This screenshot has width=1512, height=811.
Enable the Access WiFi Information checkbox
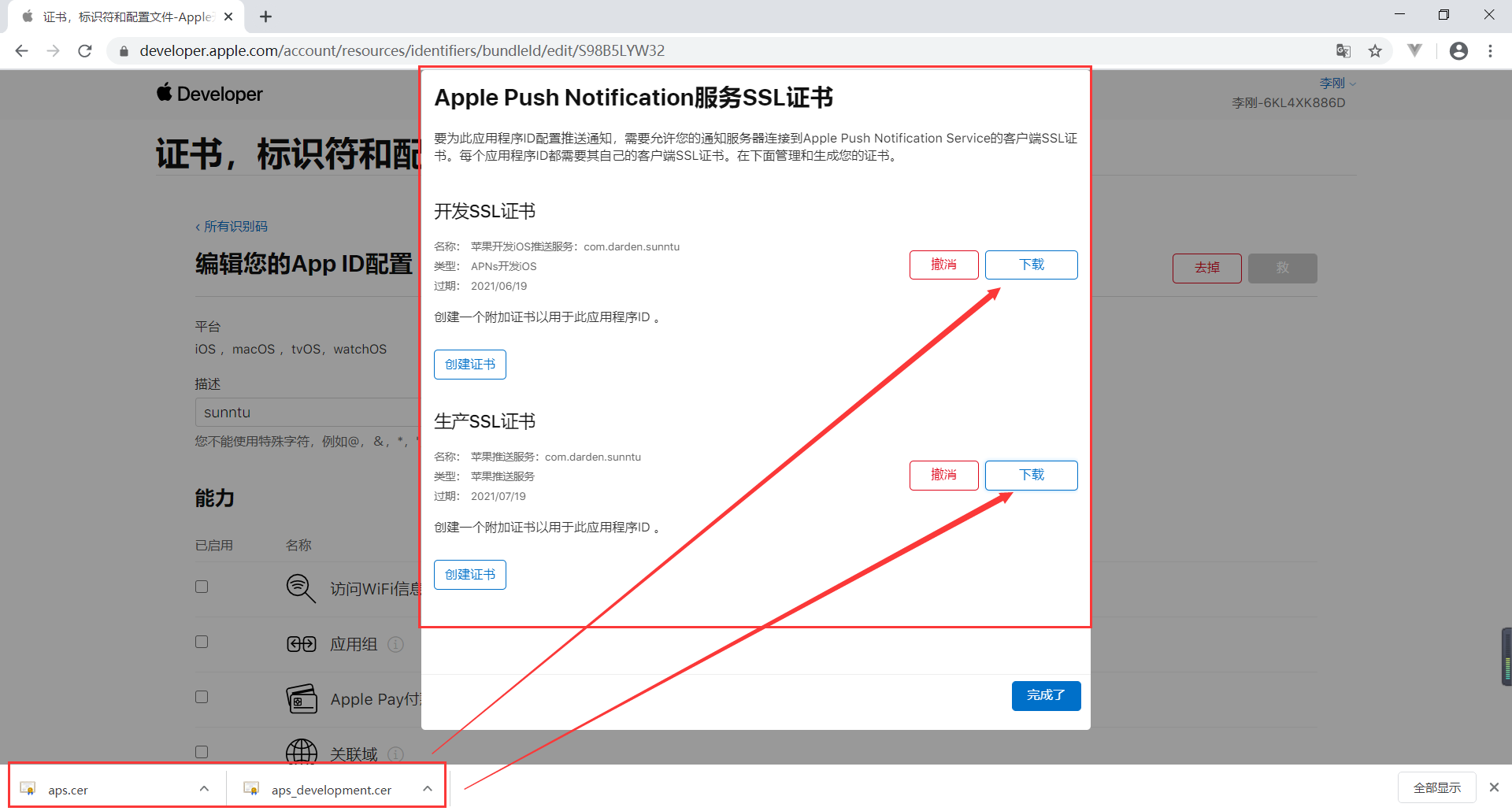tap(202, 587)
